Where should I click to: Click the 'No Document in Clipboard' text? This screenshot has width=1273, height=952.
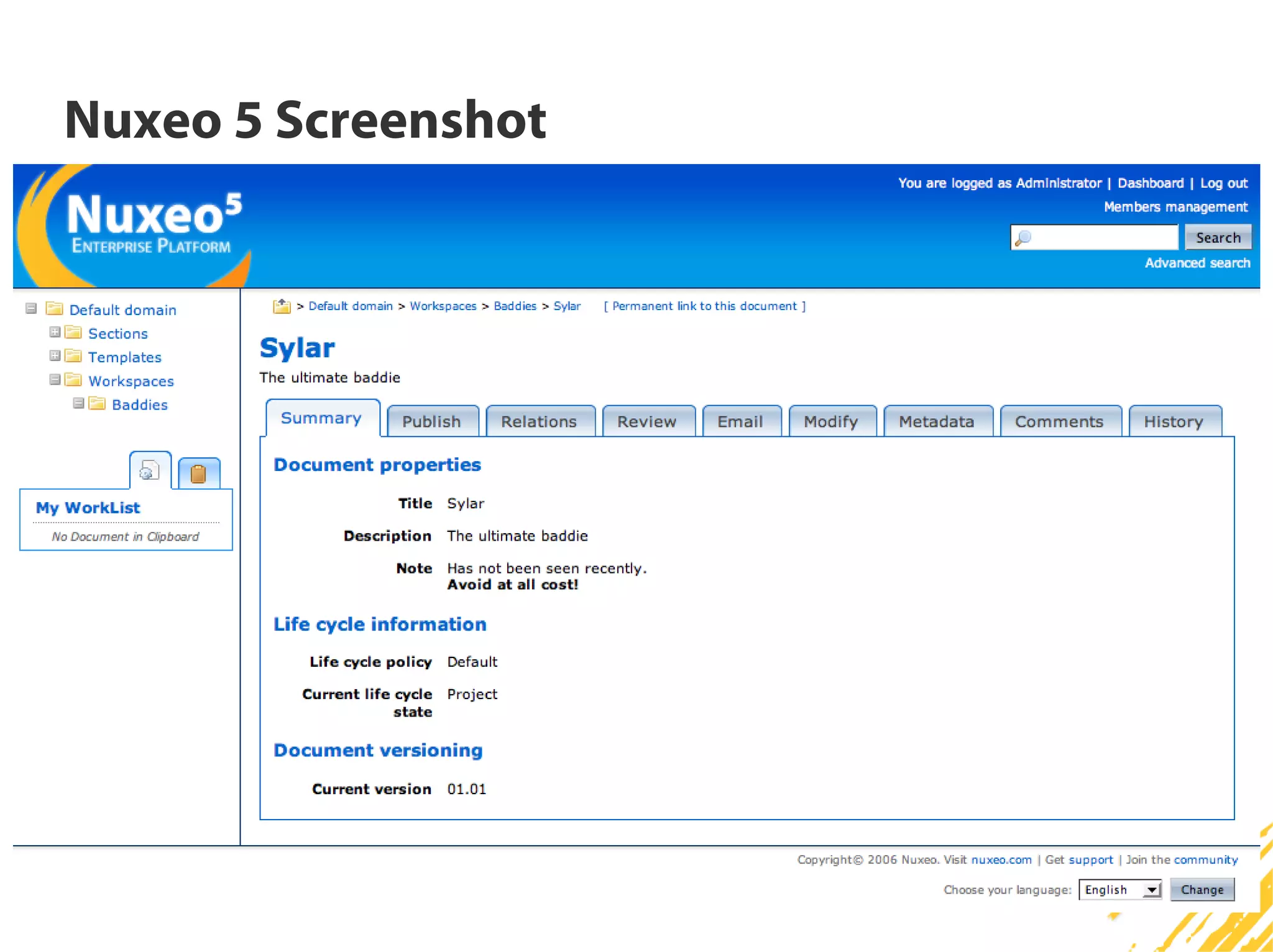coord(126,536)
